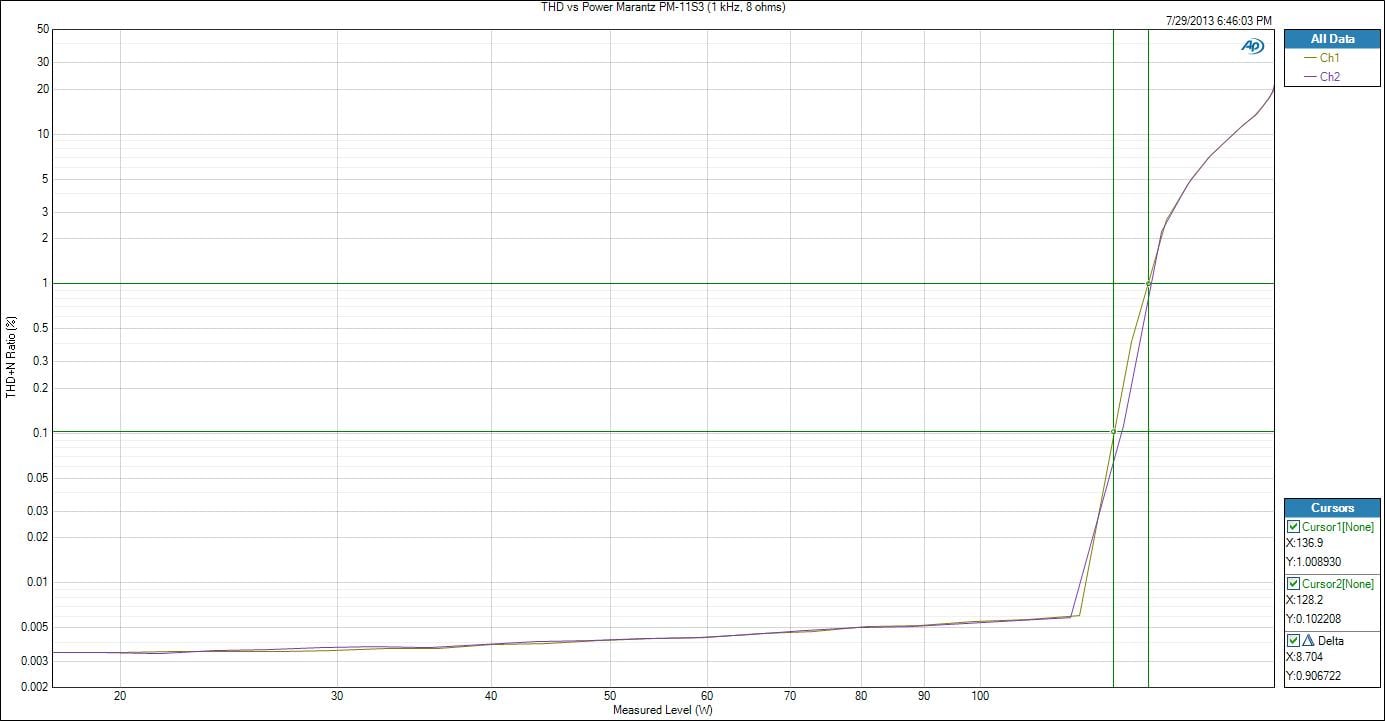Click the All Data legend header
Screen dimensions: 1385x721
click(1332, 39)
